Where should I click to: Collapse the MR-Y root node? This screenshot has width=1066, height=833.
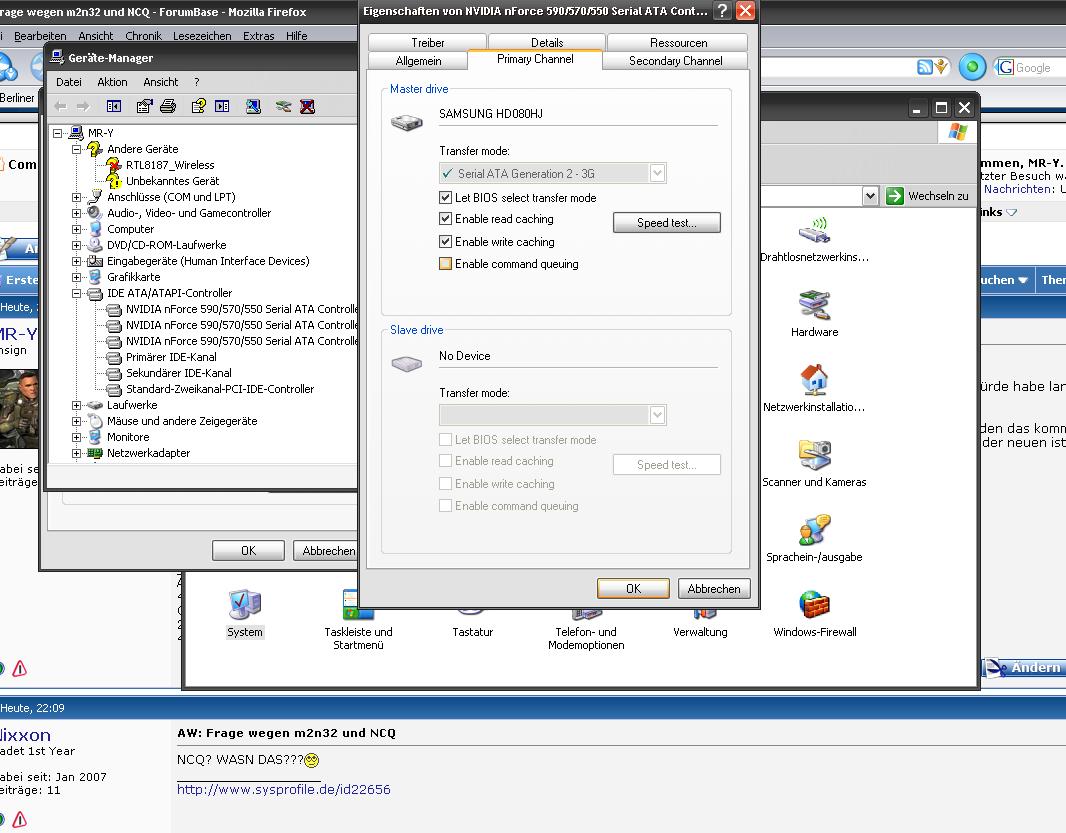[58, 133]
